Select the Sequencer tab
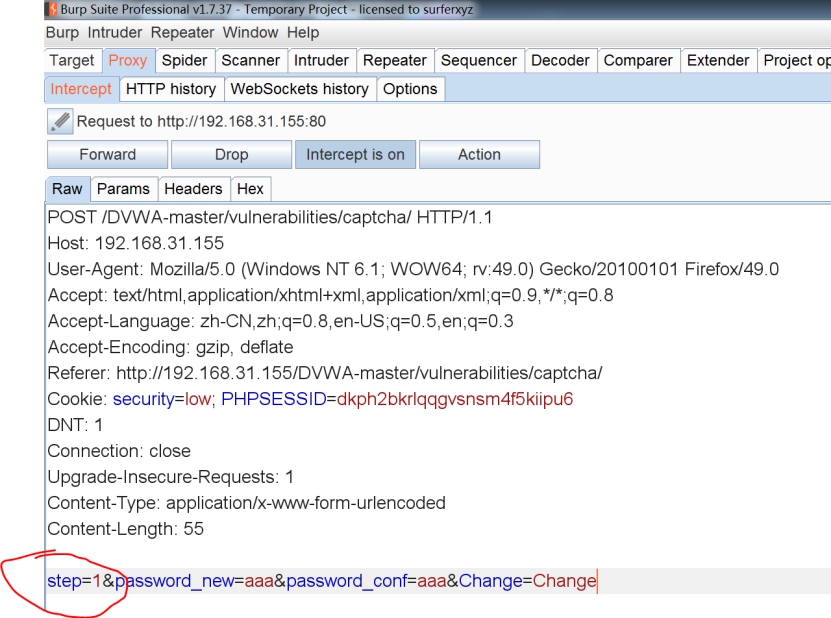 click(x=479, y=60)
